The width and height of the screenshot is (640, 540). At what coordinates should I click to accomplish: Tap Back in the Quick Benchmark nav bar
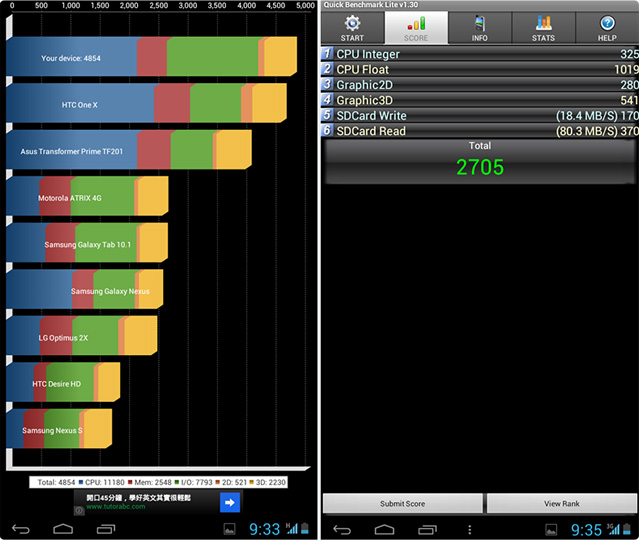342,530
